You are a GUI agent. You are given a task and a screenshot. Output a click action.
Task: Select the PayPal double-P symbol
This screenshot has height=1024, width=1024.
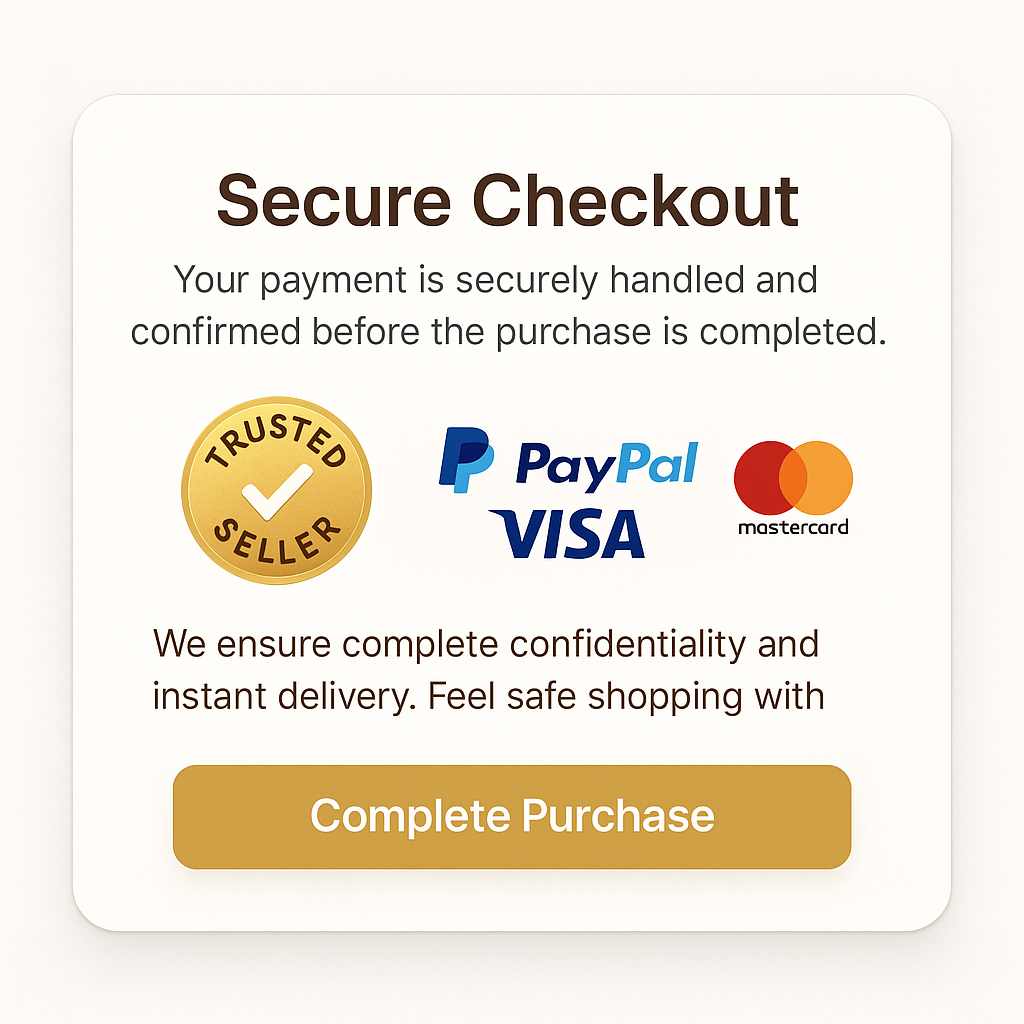[465, 459]
